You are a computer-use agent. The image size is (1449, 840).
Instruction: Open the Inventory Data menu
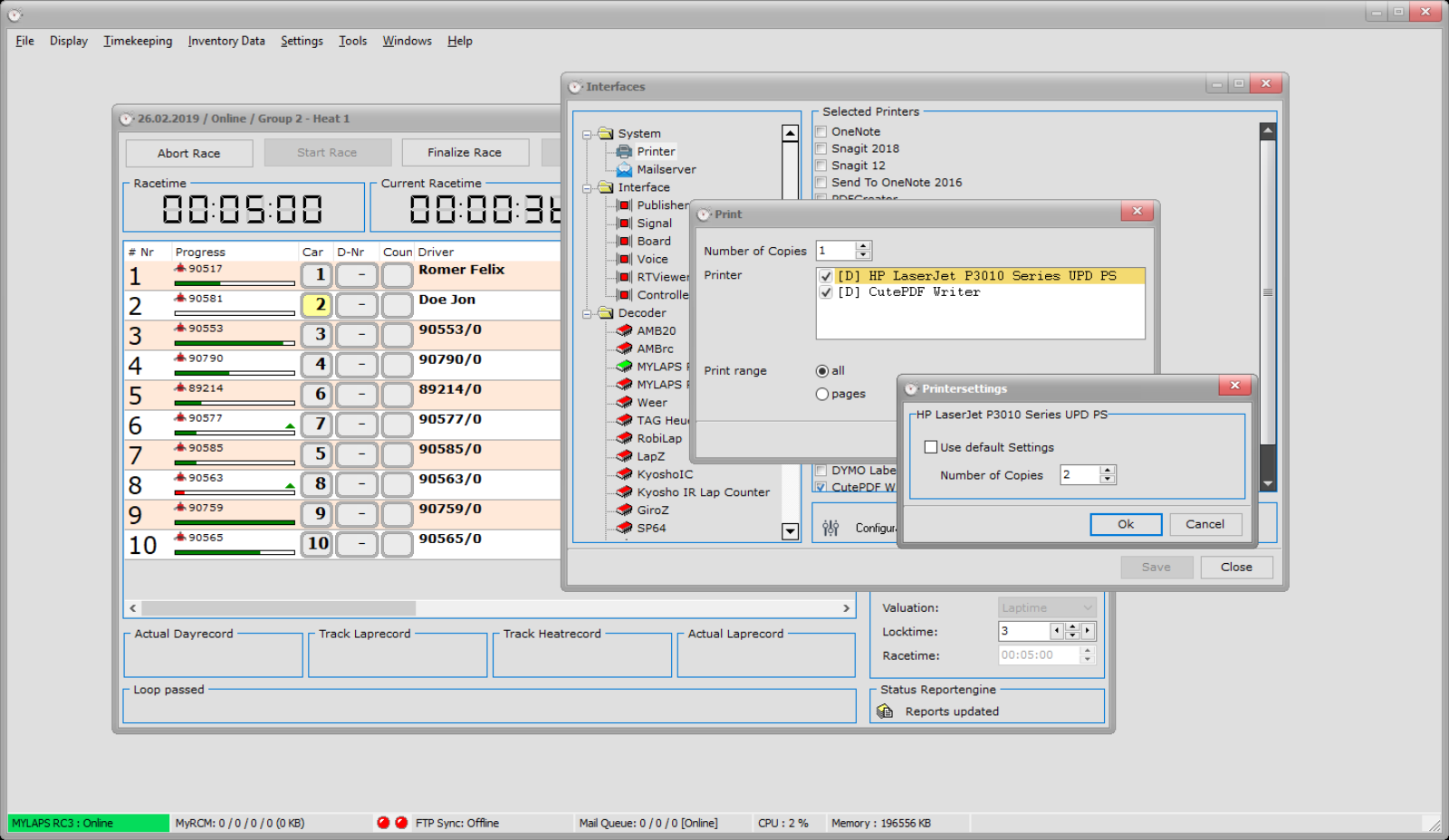coord(226,41)
